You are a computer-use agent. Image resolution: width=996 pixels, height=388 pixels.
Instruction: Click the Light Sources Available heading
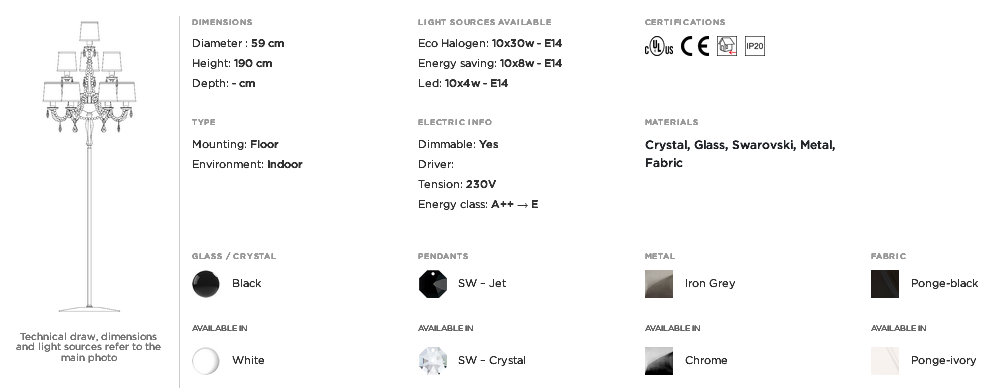pos(484,22)
